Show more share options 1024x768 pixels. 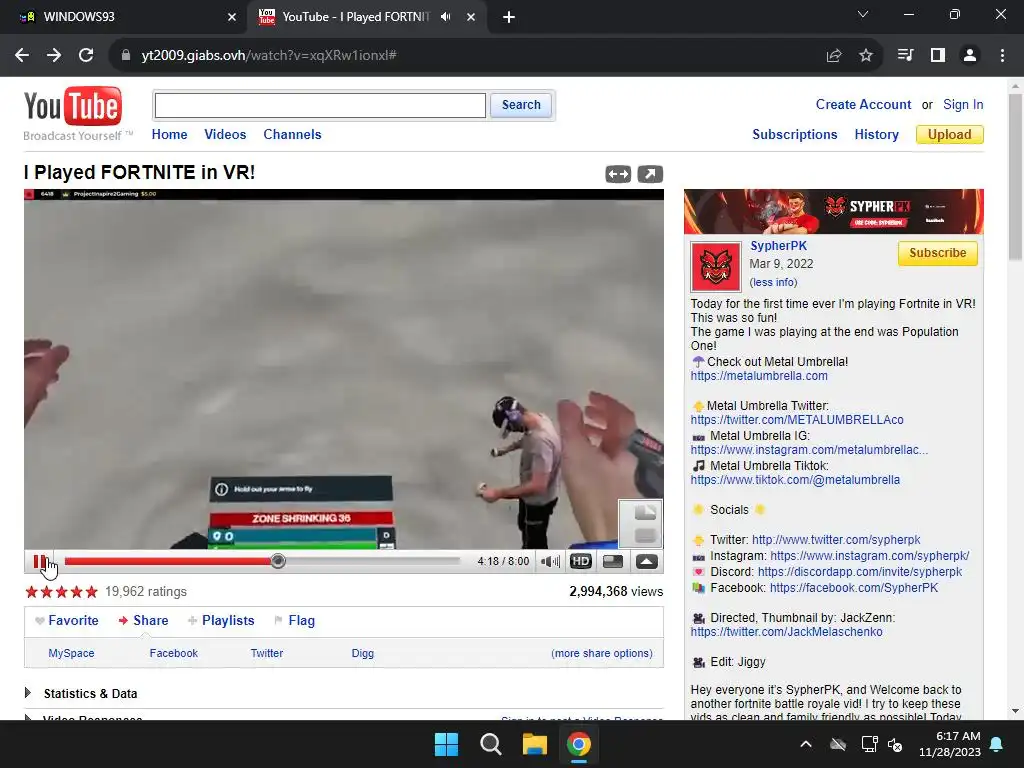(602, 653)
